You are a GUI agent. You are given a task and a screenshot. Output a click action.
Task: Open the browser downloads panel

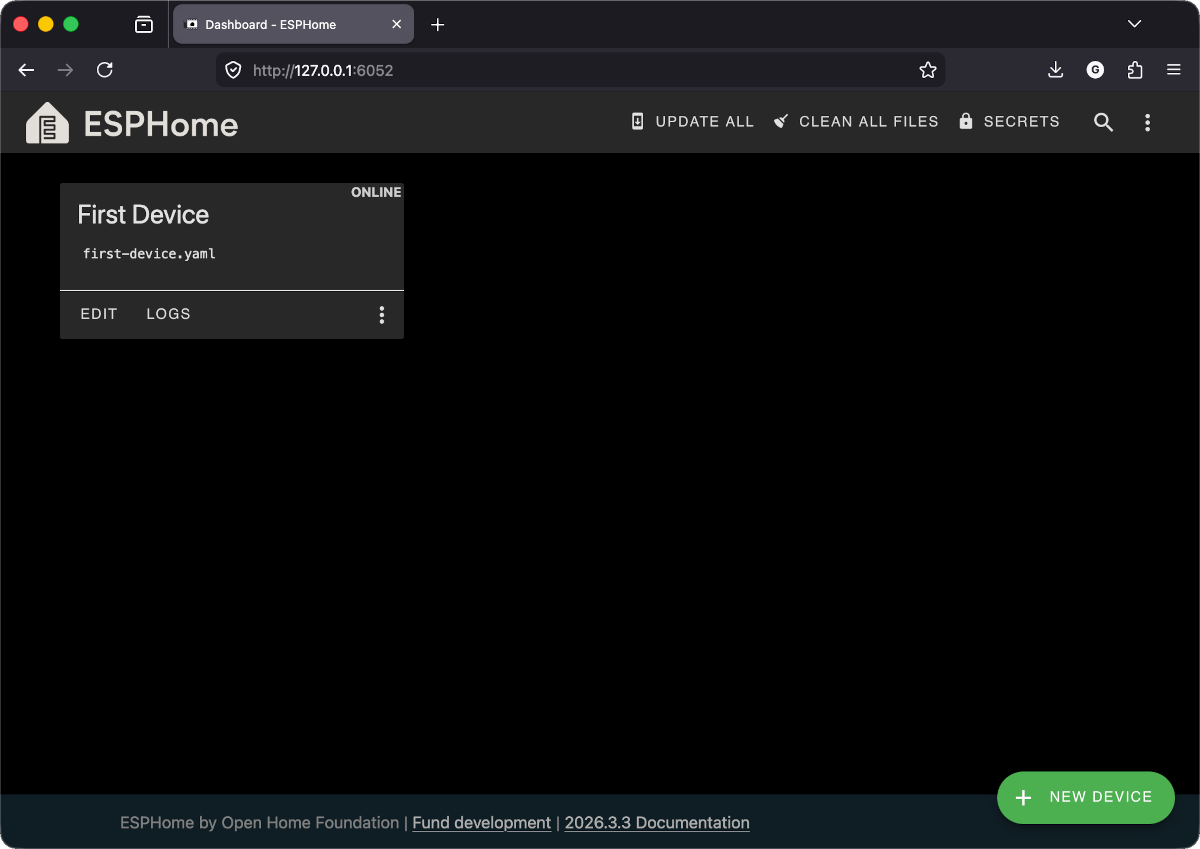pos(1055,70)
